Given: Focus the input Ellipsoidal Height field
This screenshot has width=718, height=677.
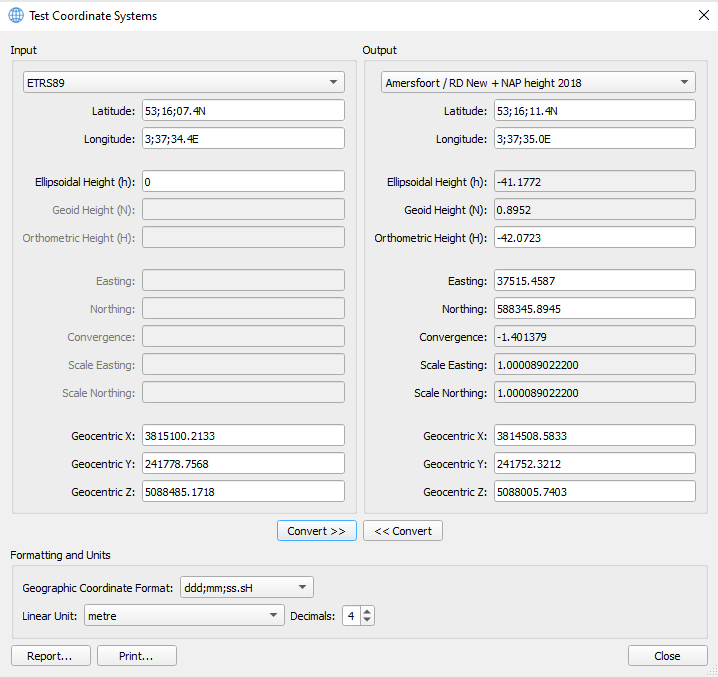Looking at the screenshot, I should [243, 182].
